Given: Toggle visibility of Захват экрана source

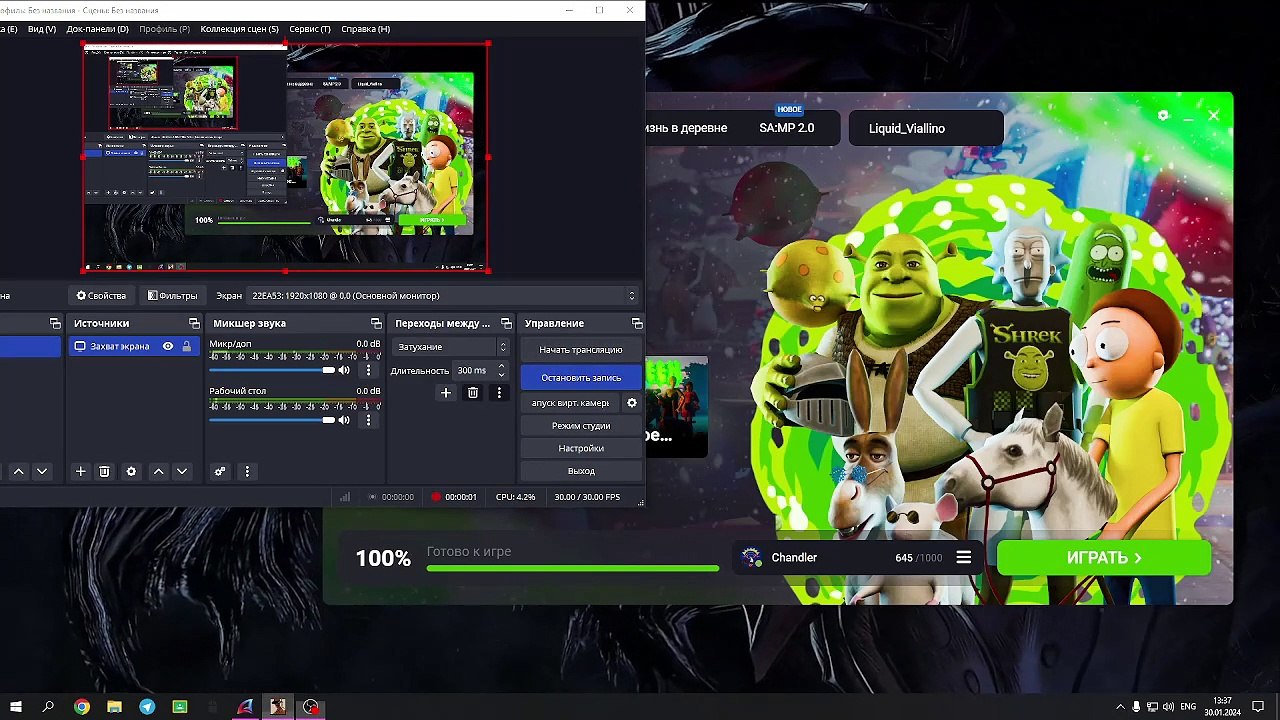Looking at the screenshot, I should point(168,346).
